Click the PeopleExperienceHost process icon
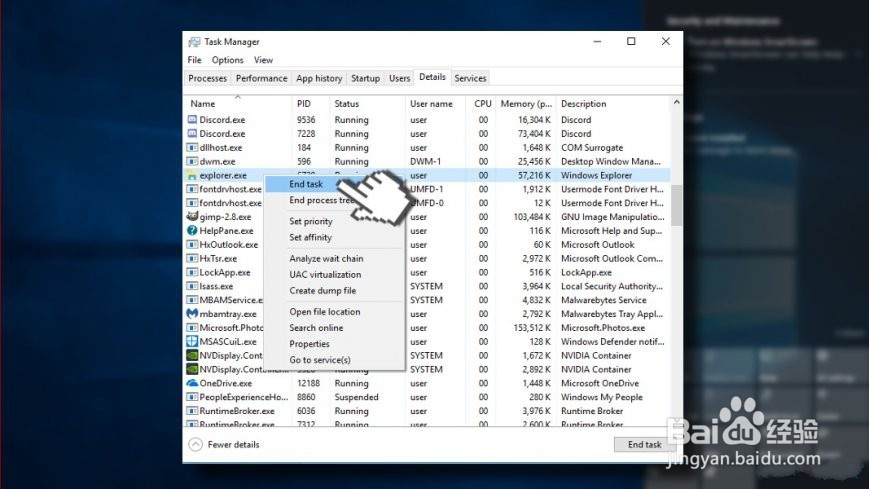The width and height of the screenshot is (869, 489). (x=192, y=397)
